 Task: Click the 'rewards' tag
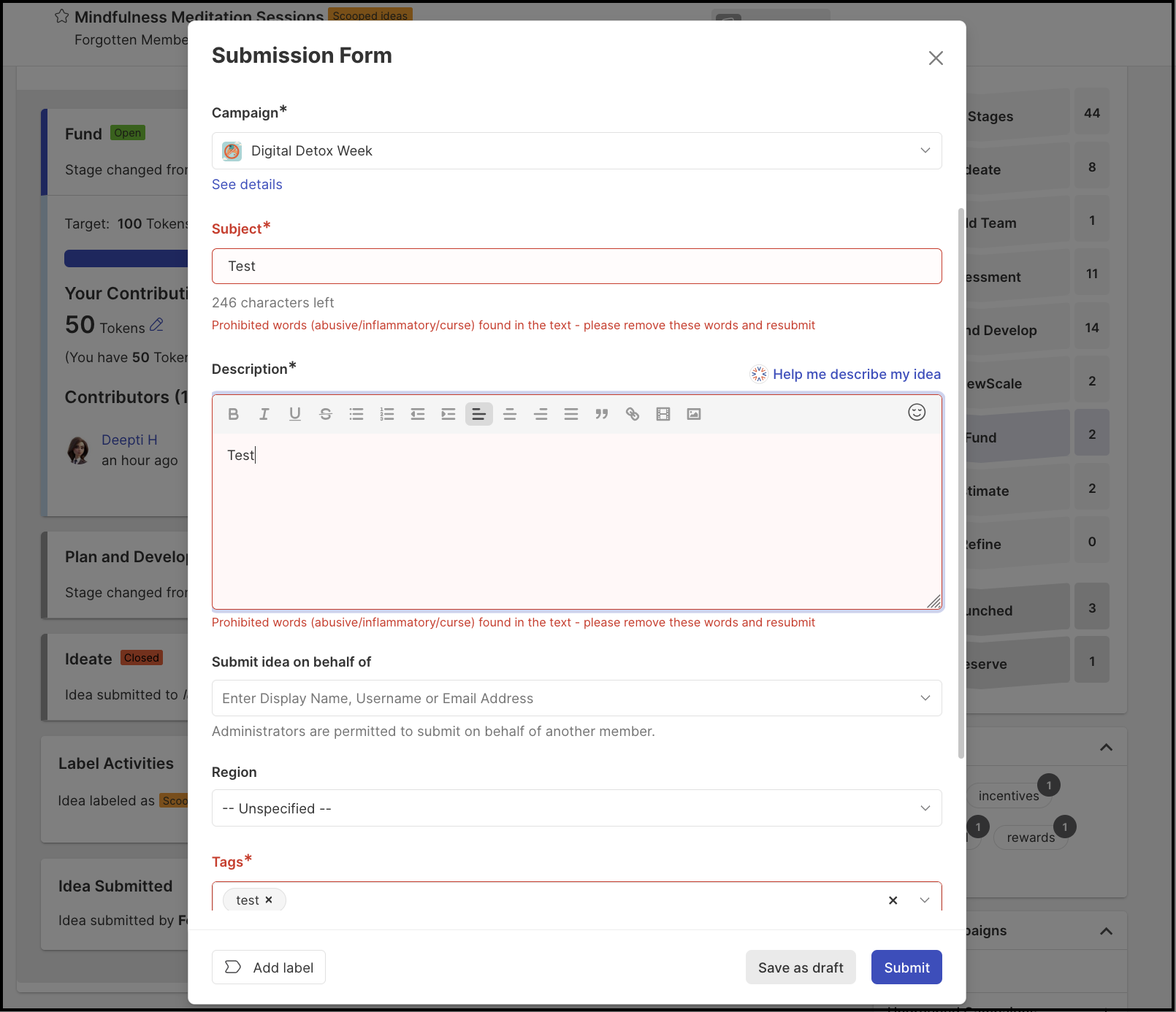1031,837
